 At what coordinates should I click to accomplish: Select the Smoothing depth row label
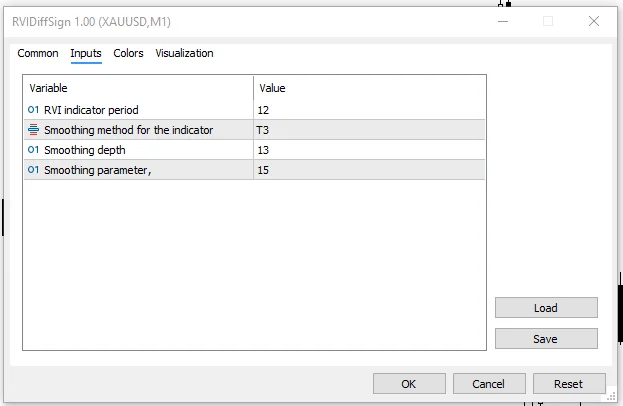(85, 150)
